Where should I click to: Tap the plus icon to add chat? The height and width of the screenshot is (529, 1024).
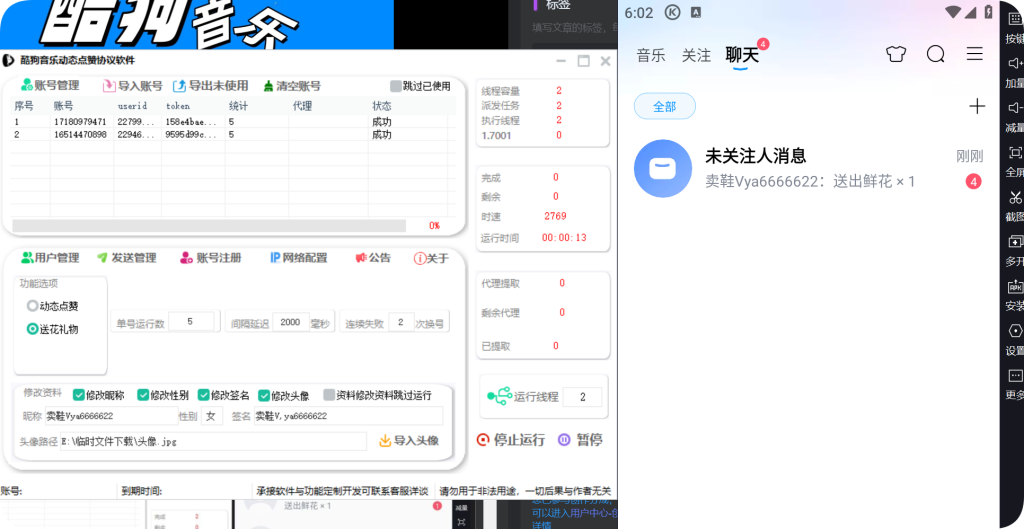(977, 106)
